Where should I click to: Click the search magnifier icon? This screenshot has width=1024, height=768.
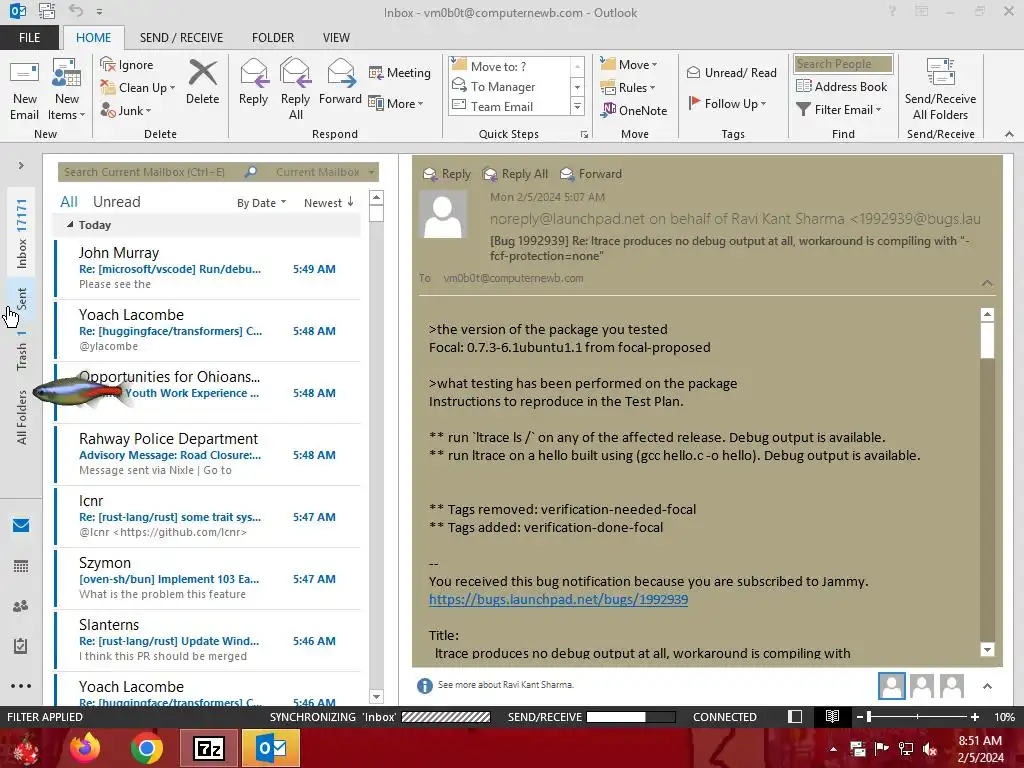(251, 172)
